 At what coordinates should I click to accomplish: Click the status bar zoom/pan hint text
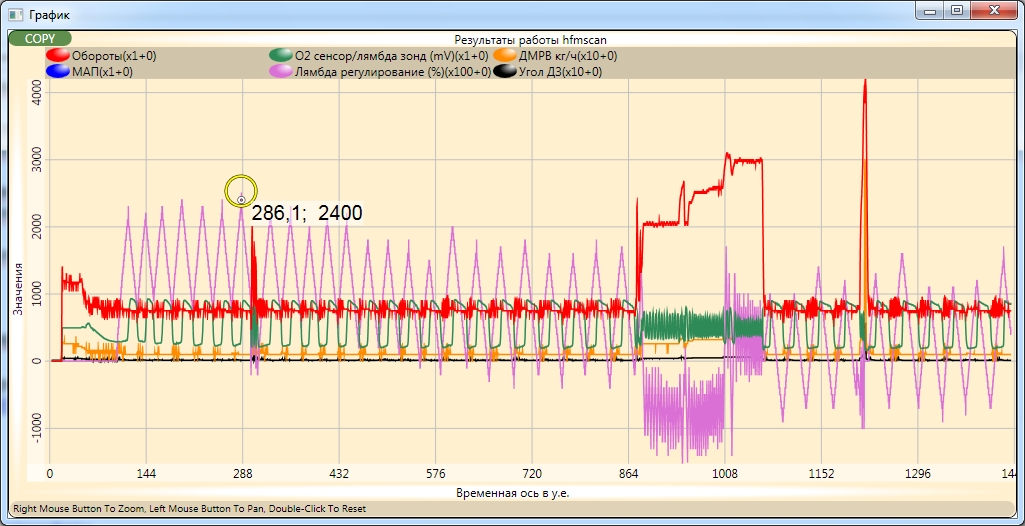[x=190, y=508]
